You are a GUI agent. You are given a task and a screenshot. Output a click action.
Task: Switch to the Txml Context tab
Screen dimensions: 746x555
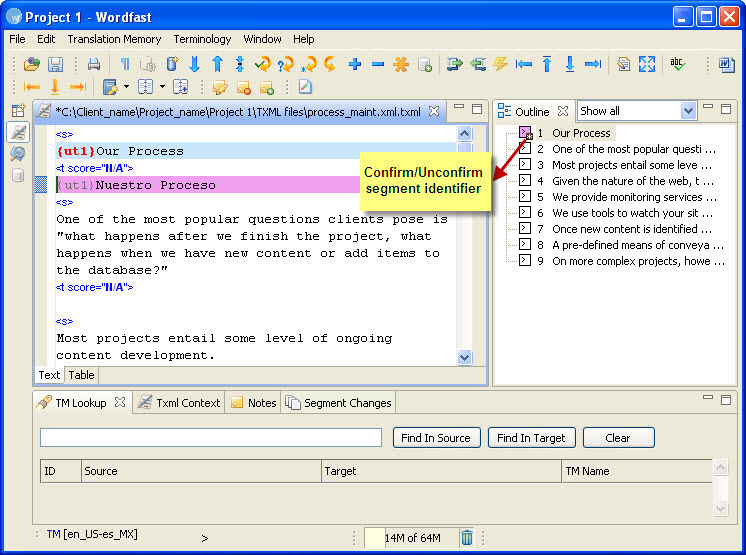tap(179, 403)
